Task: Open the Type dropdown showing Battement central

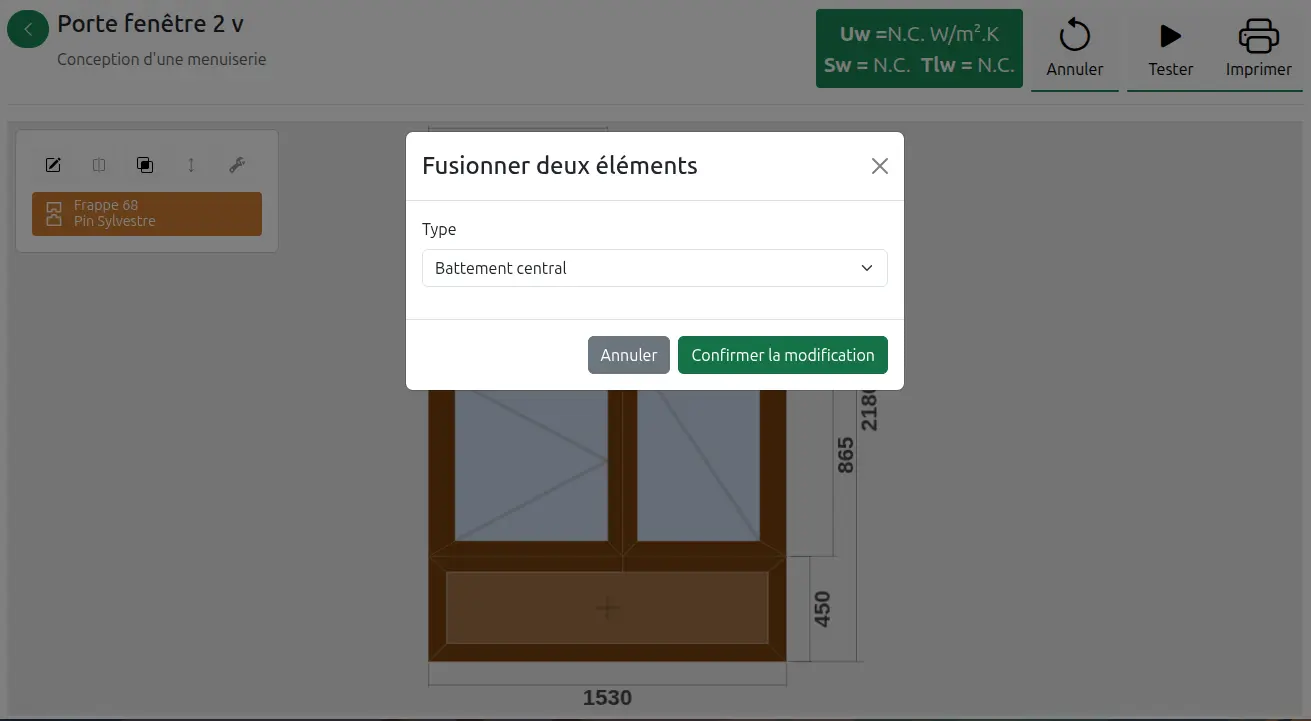Action: click(x=654, y=268)
